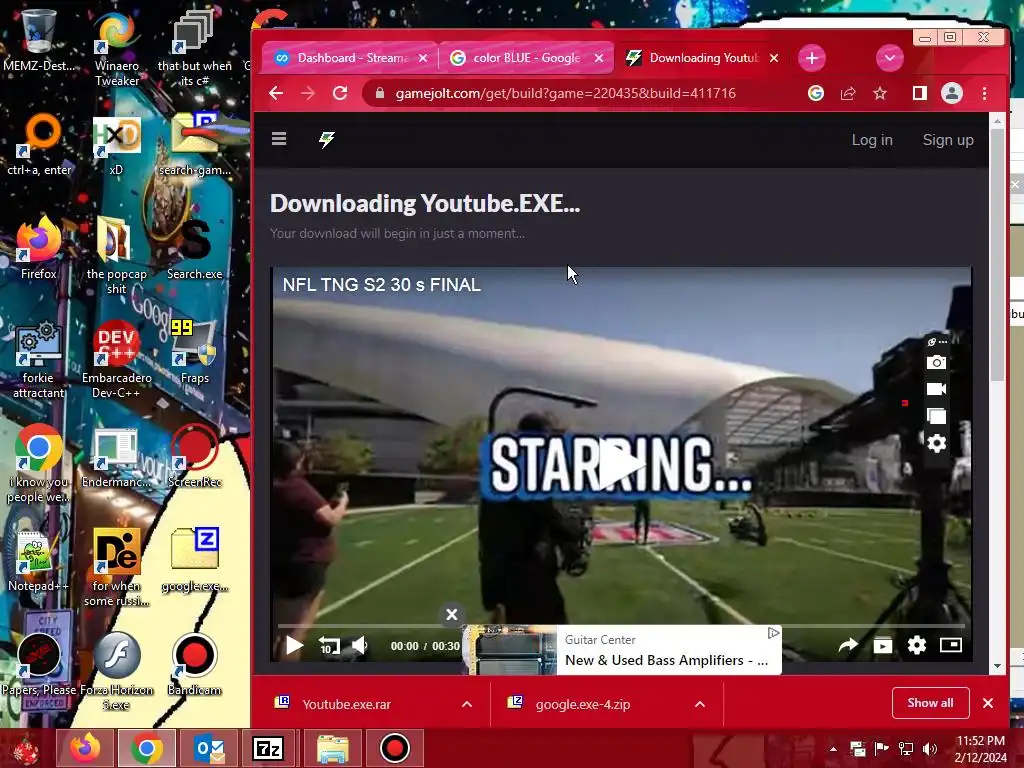Click the play button in video controls
Screen dimensions: 1024x768
(x=295, y=646)
